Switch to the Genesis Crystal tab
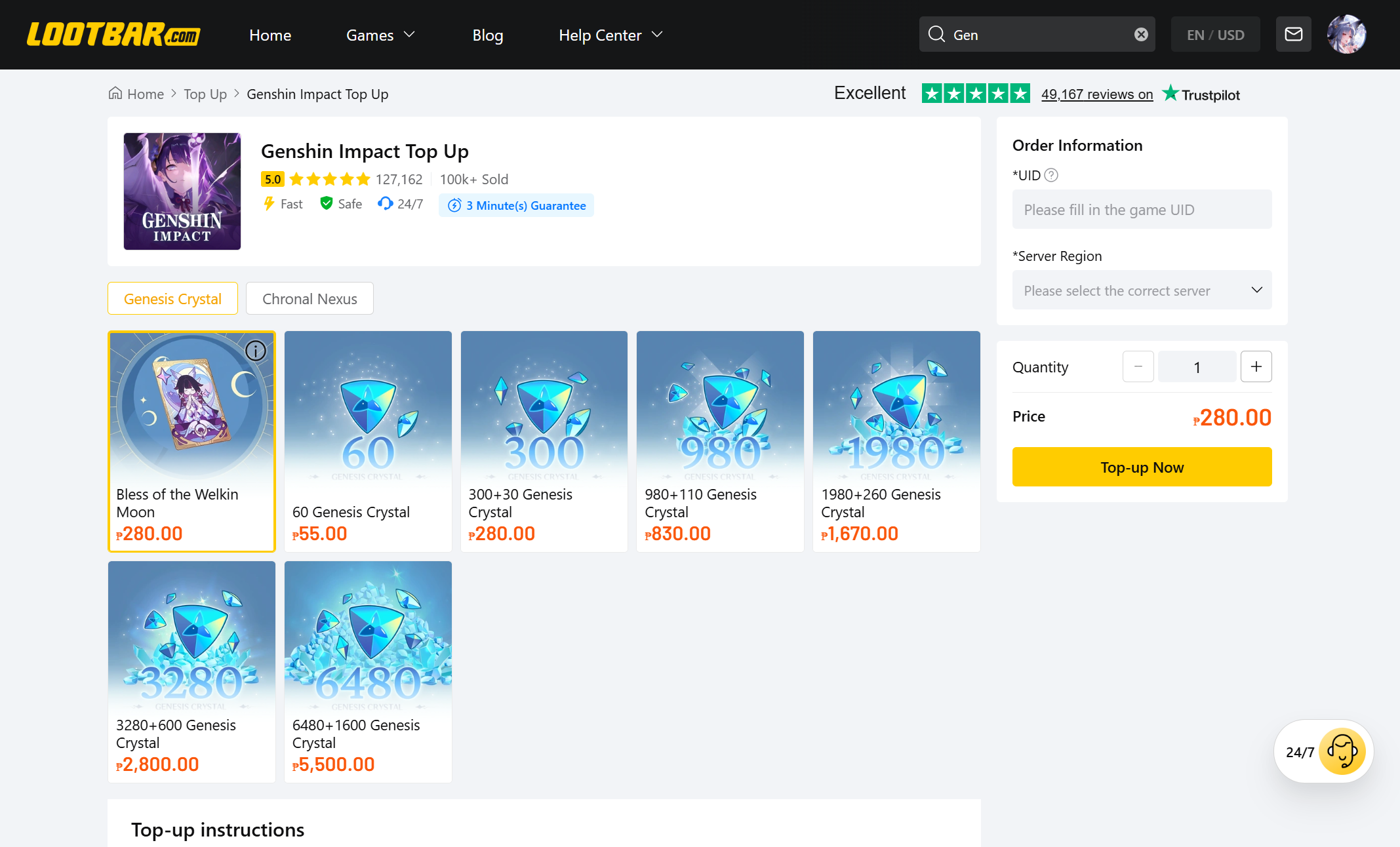The height and width of the screenshot is (847, 1400). click(172, 298)
